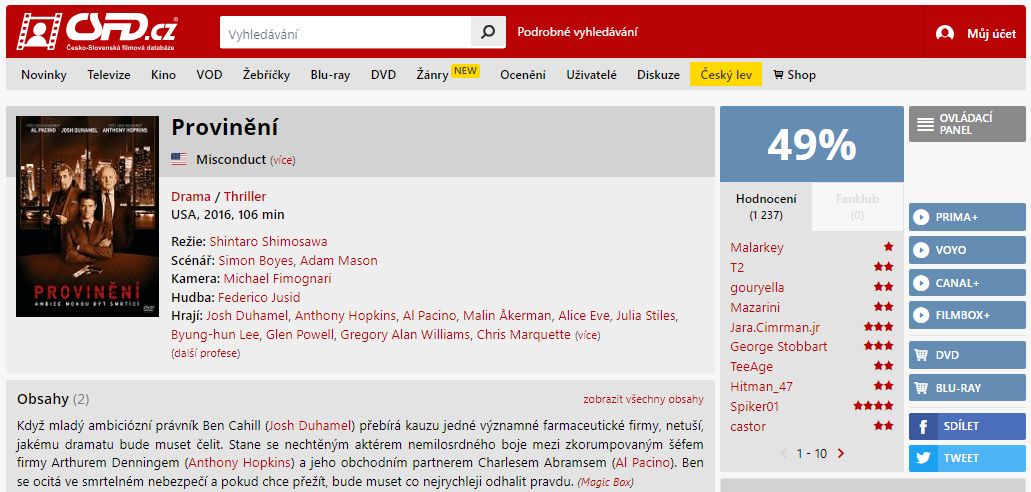Open composer Federico Jusid link

(x=259, y=297)
